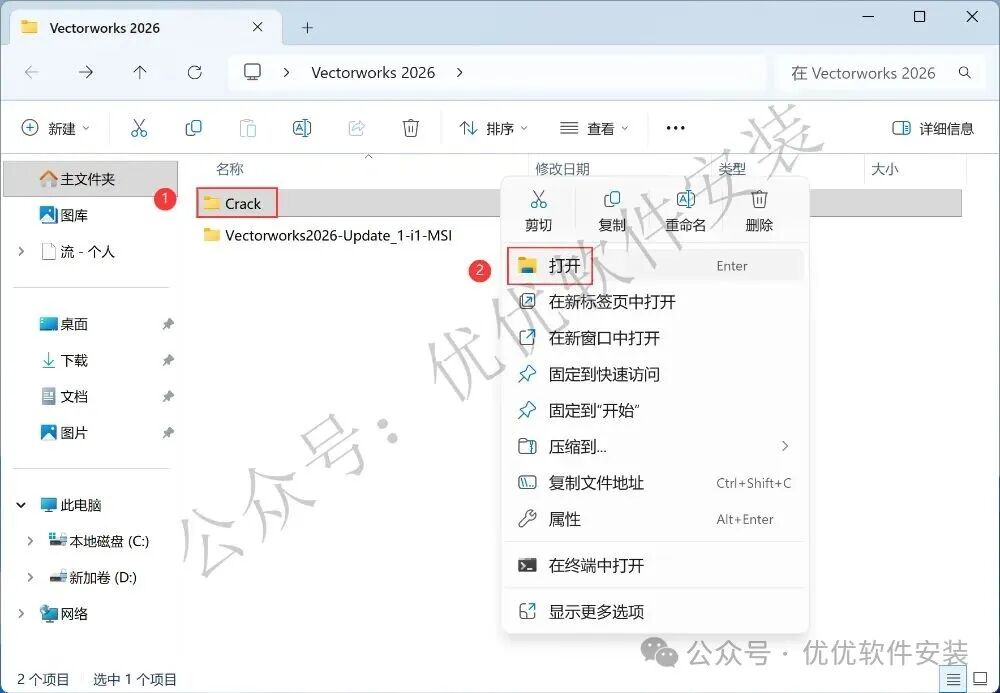Close the Vectorworks 2026 tab
Viewport: 1000px width, 693px height.
coord(257,27)
